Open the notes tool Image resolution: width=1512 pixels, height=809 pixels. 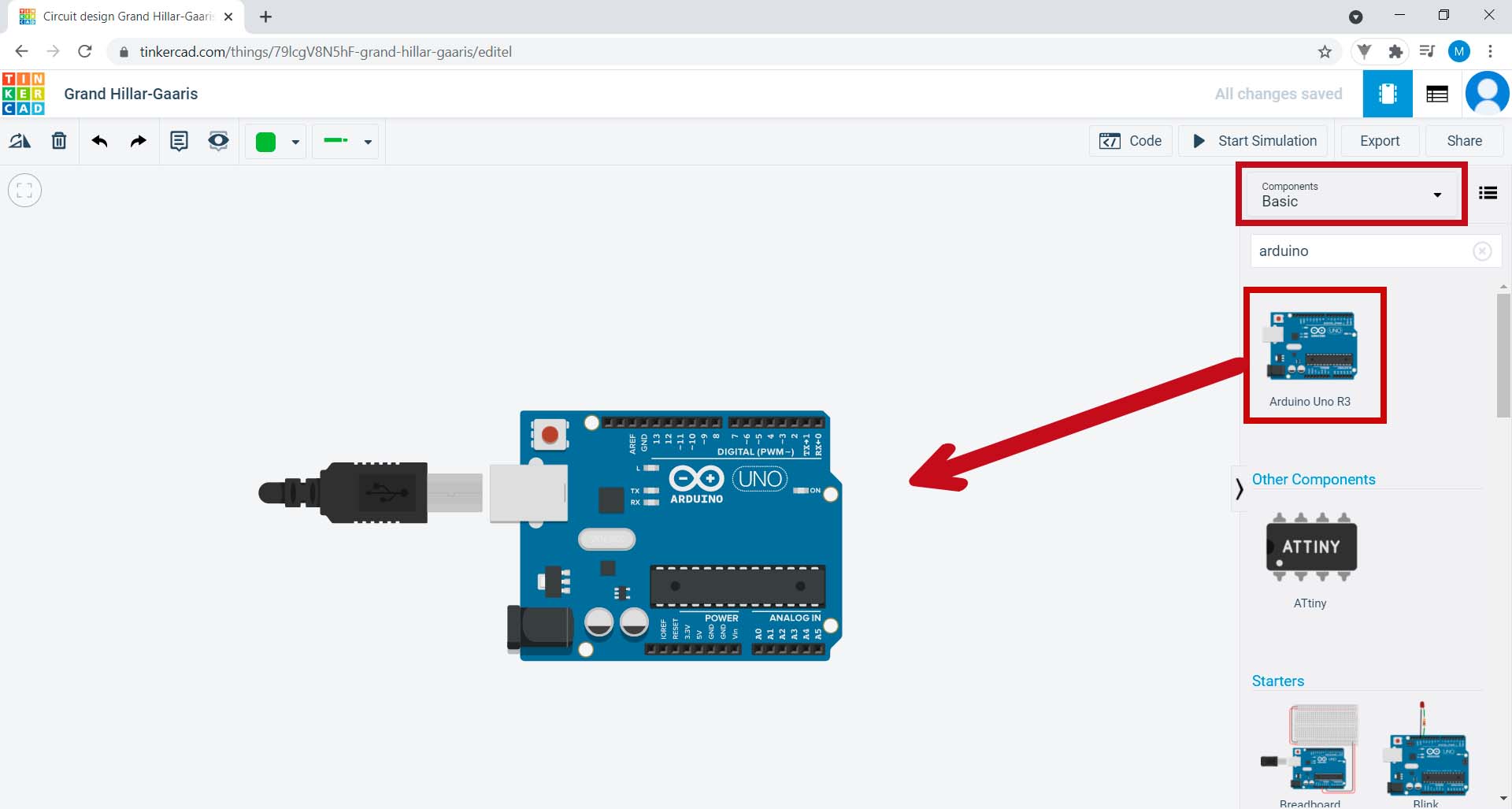(x=180, y=141)
